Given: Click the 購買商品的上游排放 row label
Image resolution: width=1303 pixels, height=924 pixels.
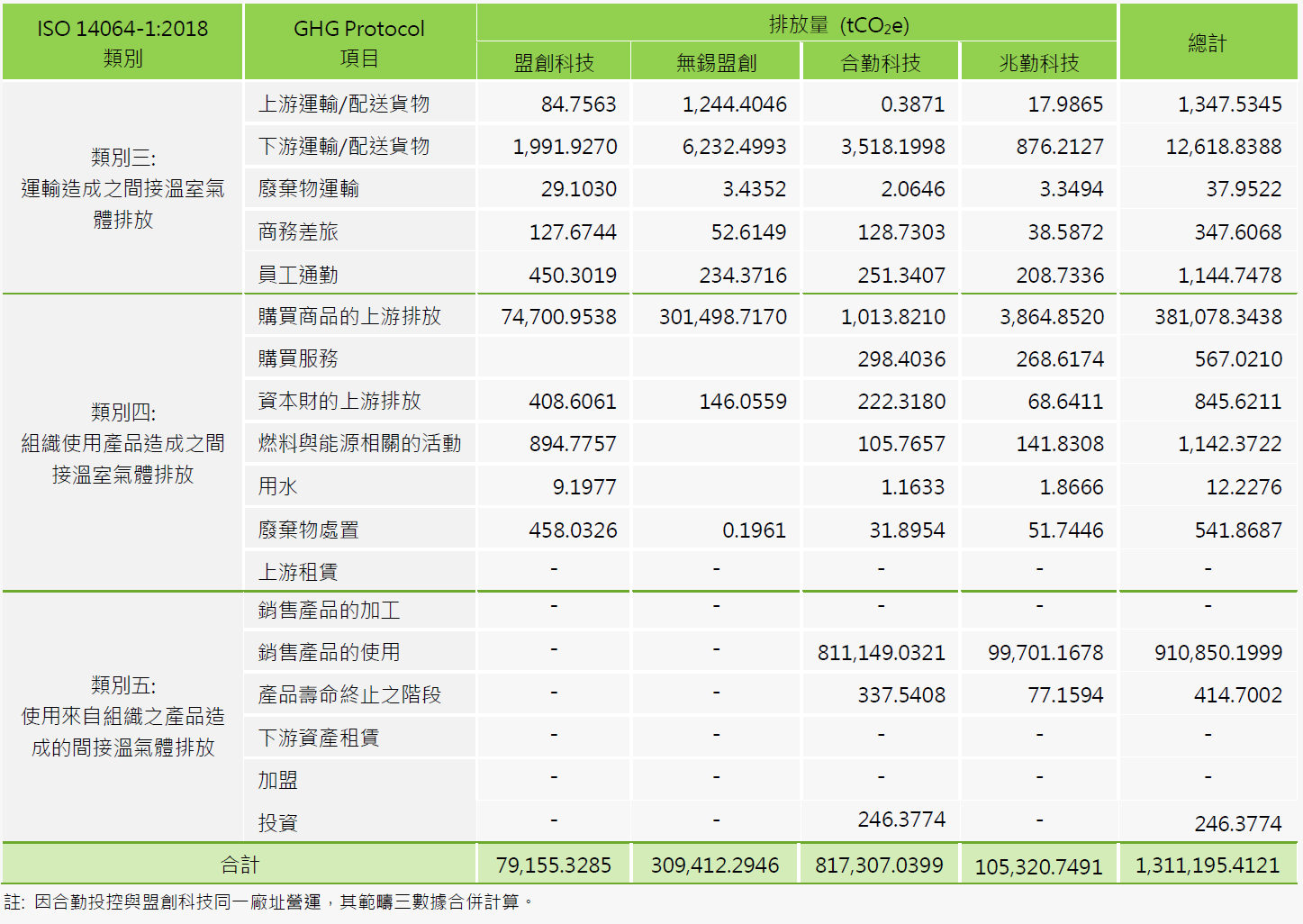Looking at the screenshot, I should (349, 317).
